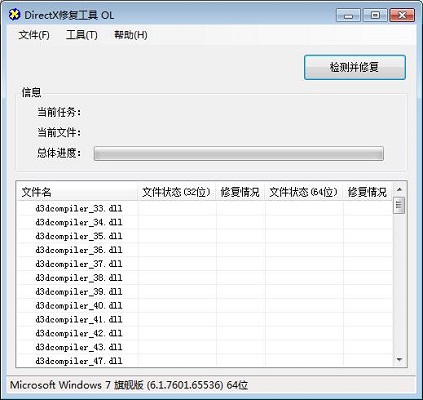The width and height of the screenshot is (423, 400).
Task: Open the 帮助(H) menu
Action: (131, 35)
